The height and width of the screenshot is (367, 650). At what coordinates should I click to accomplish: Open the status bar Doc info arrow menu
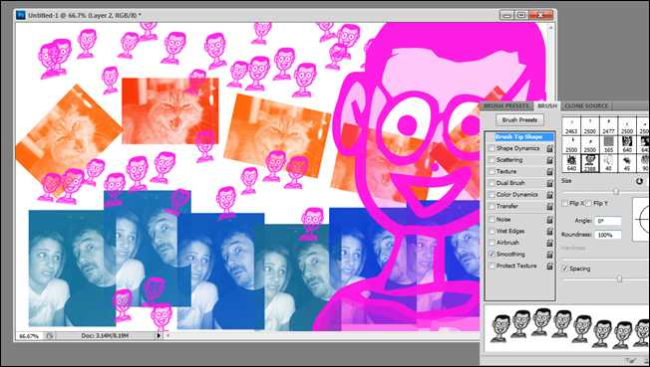point(158,336)
